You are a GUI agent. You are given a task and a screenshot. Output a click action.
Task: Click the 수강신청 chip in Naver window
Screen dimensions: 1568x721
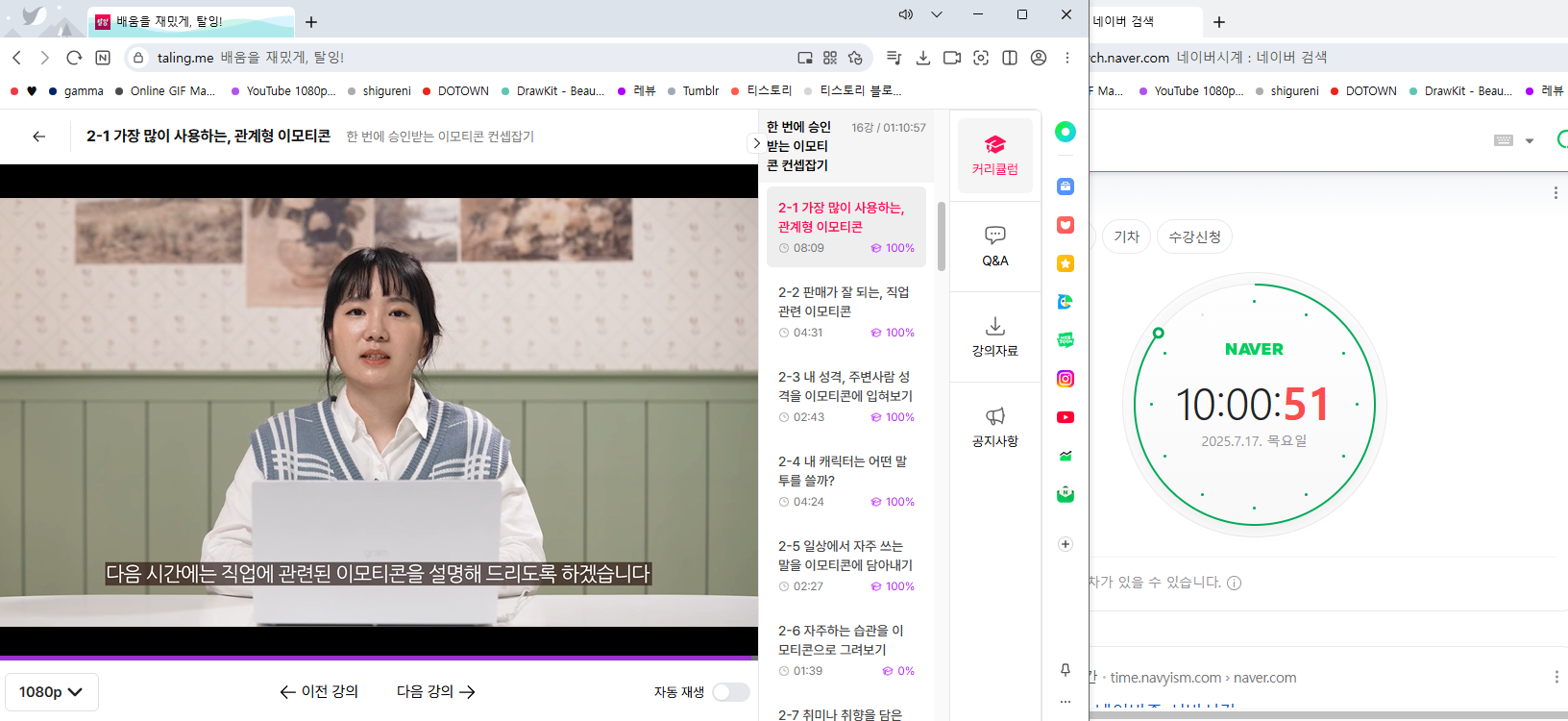[1194, 236]
